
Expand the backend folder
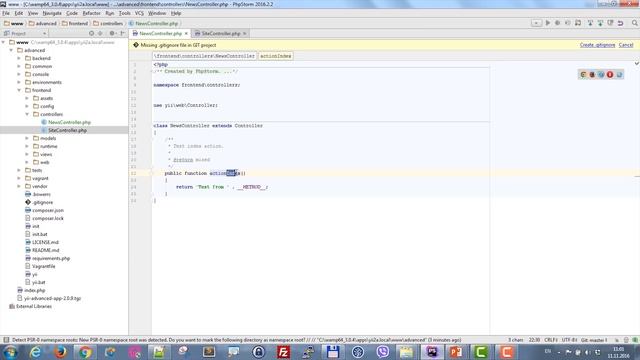[x=19, y=58]
